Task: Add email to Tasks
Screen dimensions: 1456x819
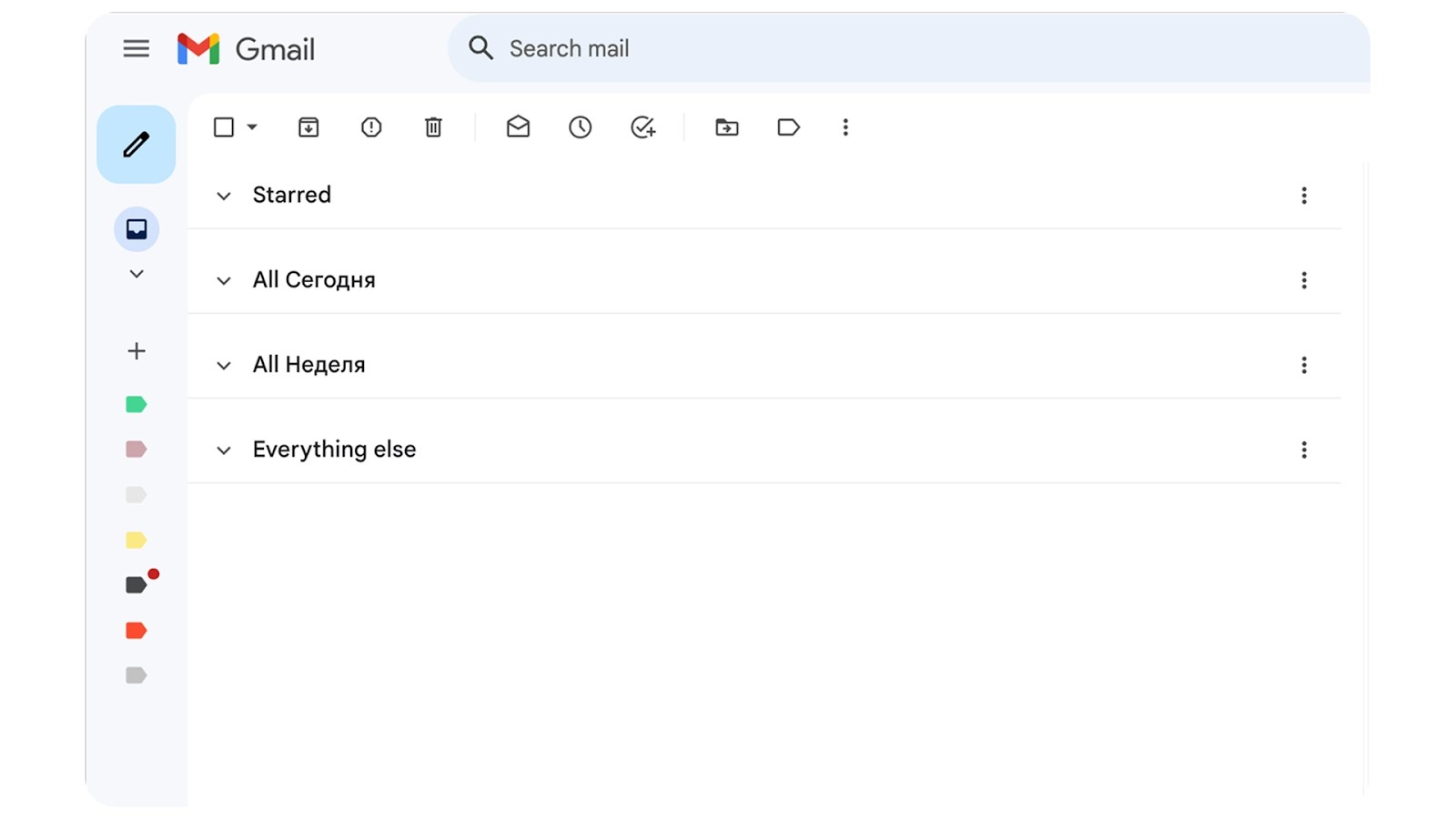Action: point(643,127)
